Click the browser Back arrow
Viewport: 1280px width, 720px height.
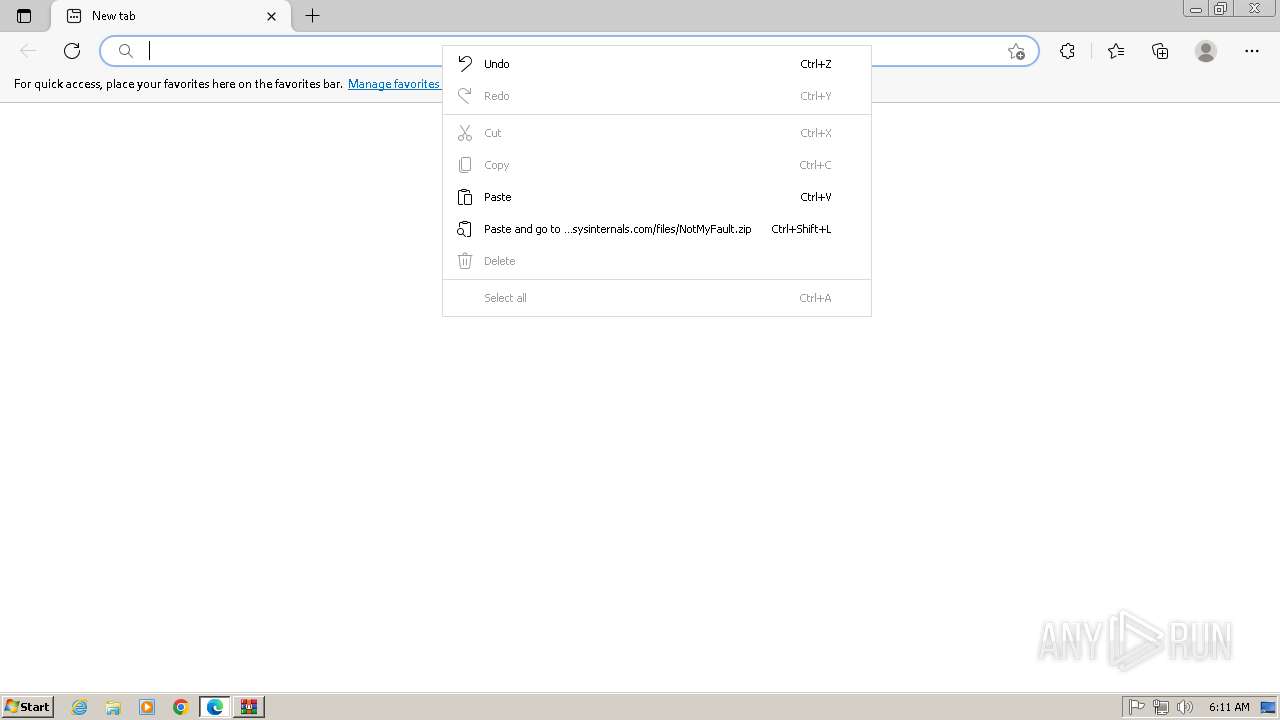(x=28, y=51)
